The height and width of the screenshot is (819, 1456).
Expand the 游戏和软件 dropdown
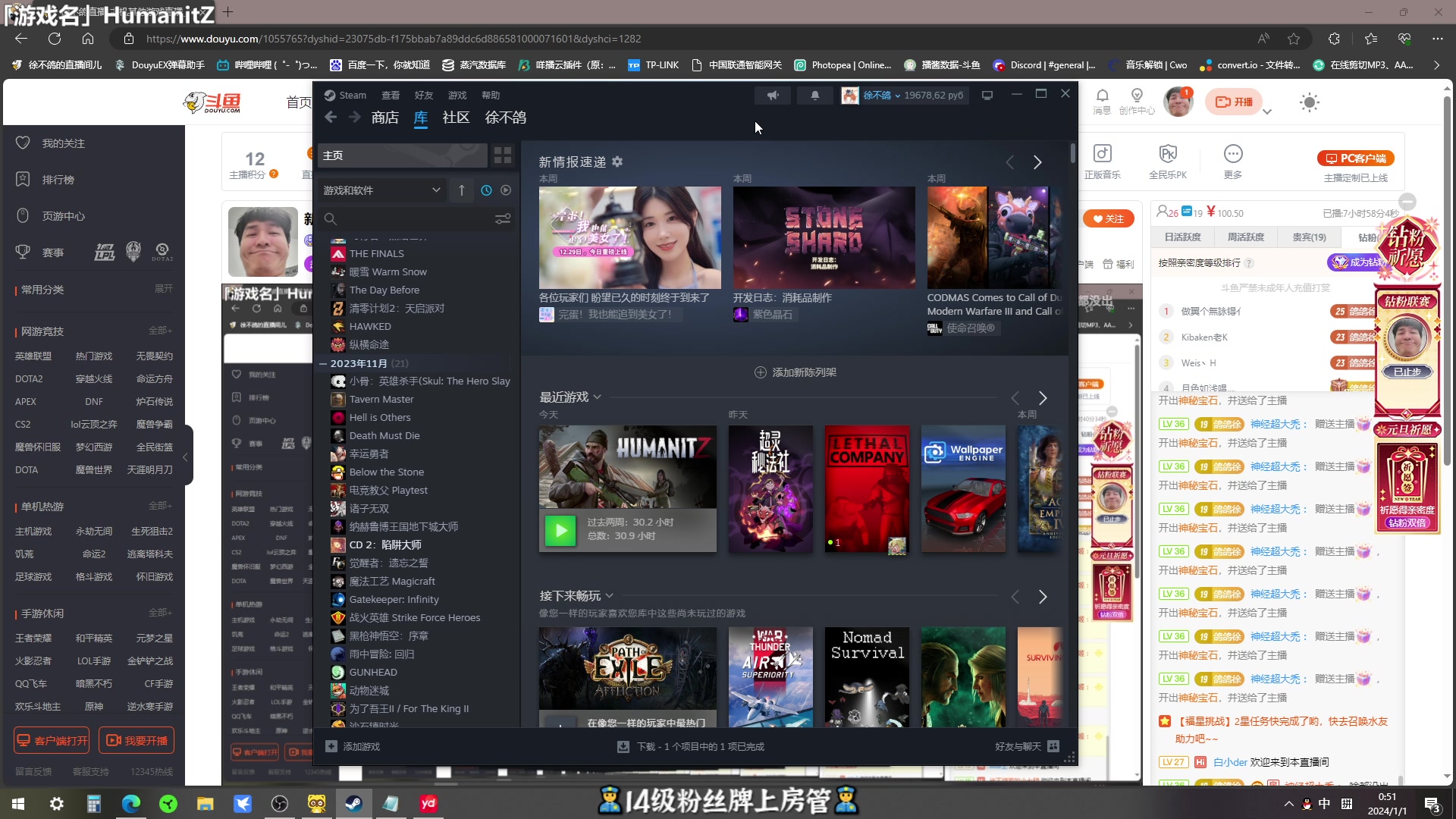point(382,190)
